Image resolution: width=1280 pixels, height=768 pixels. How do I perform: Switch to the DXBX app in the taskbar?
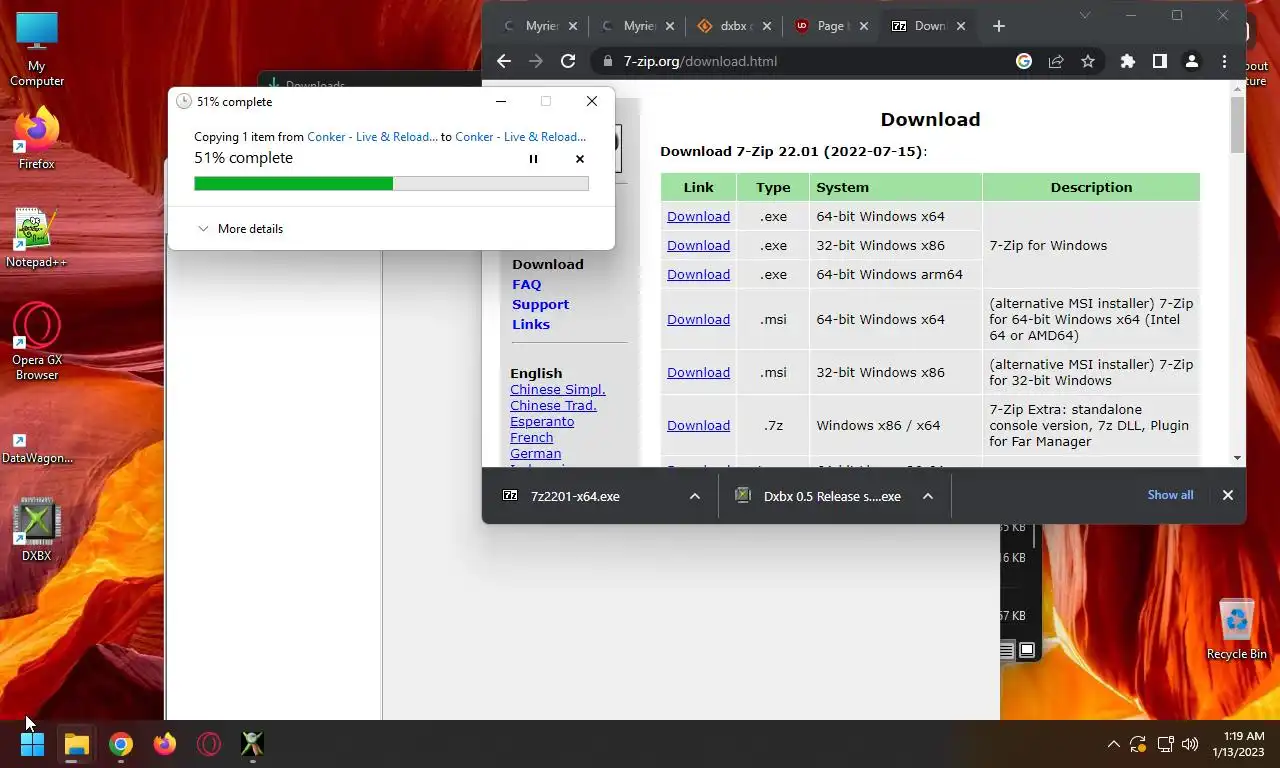click(x=253, y=744)
